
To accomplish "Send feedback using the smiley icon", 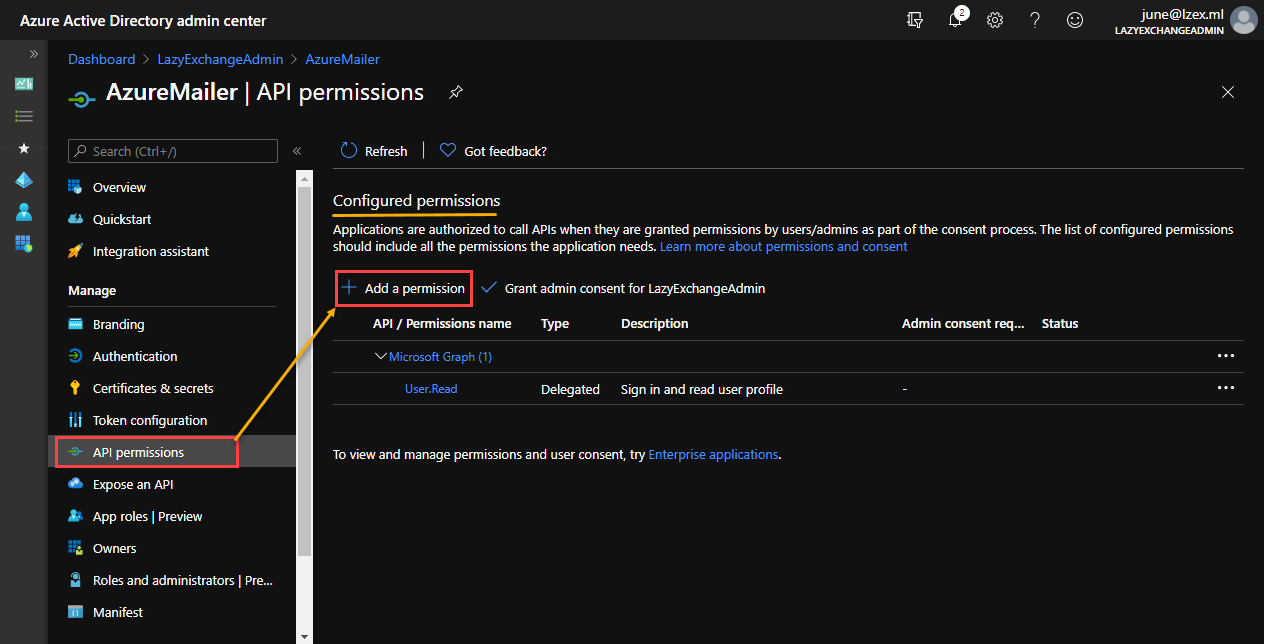I will coord(1075,20).
